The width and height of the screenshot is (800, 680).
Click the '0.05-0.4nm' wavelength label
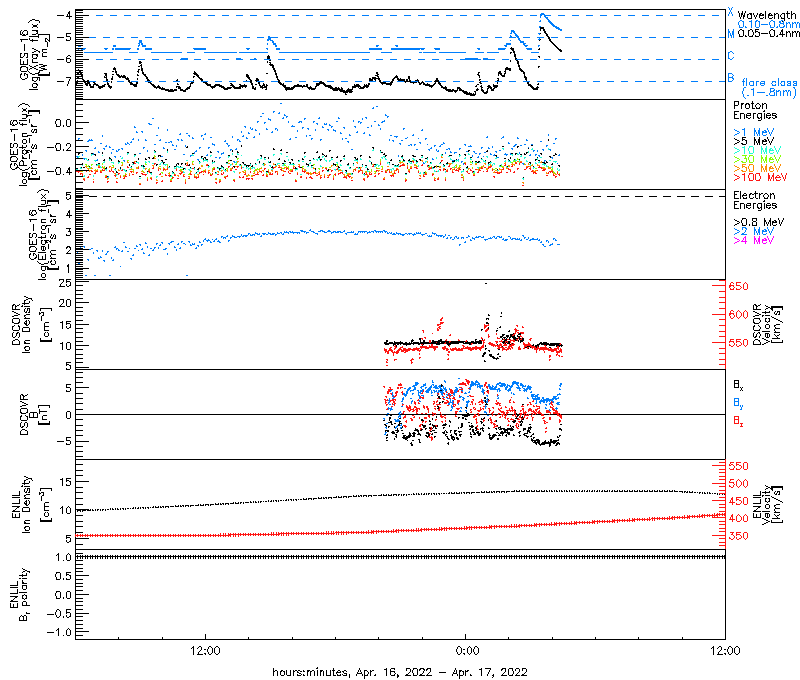pyautogui.click(x=768, y=33)
